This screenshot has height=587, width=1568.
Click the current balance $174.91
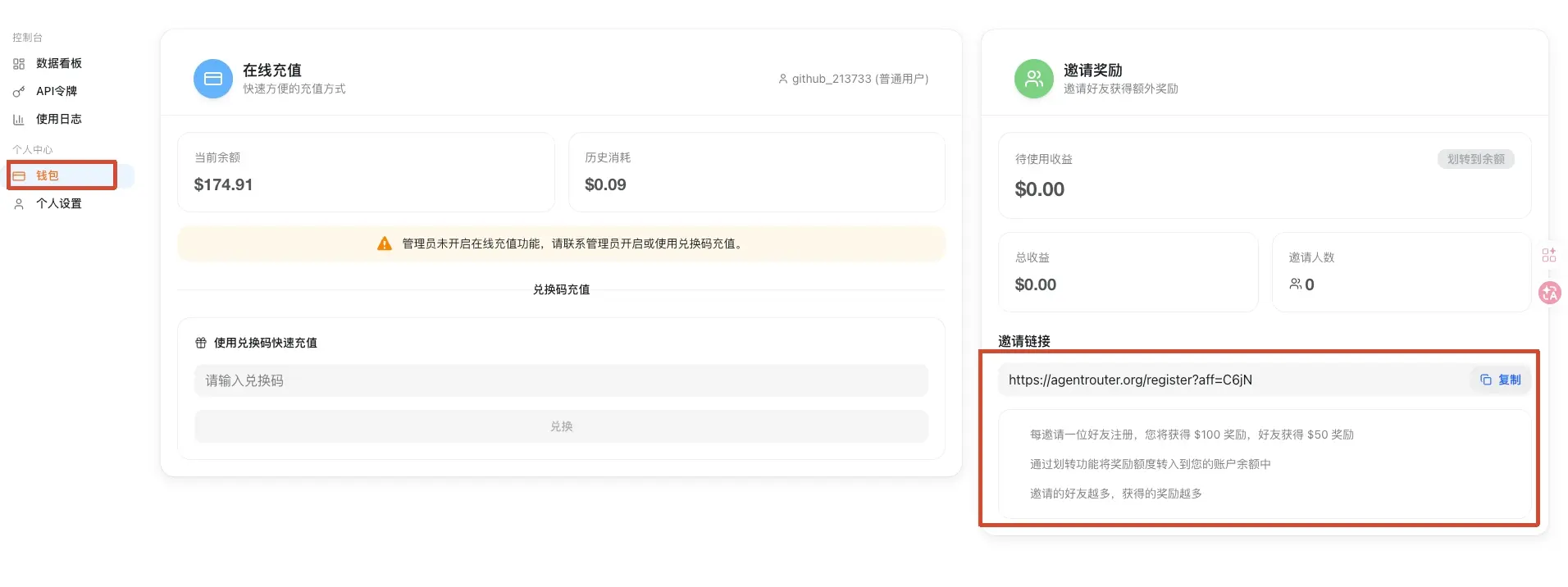pyautogui.click(x=223, y=184)
